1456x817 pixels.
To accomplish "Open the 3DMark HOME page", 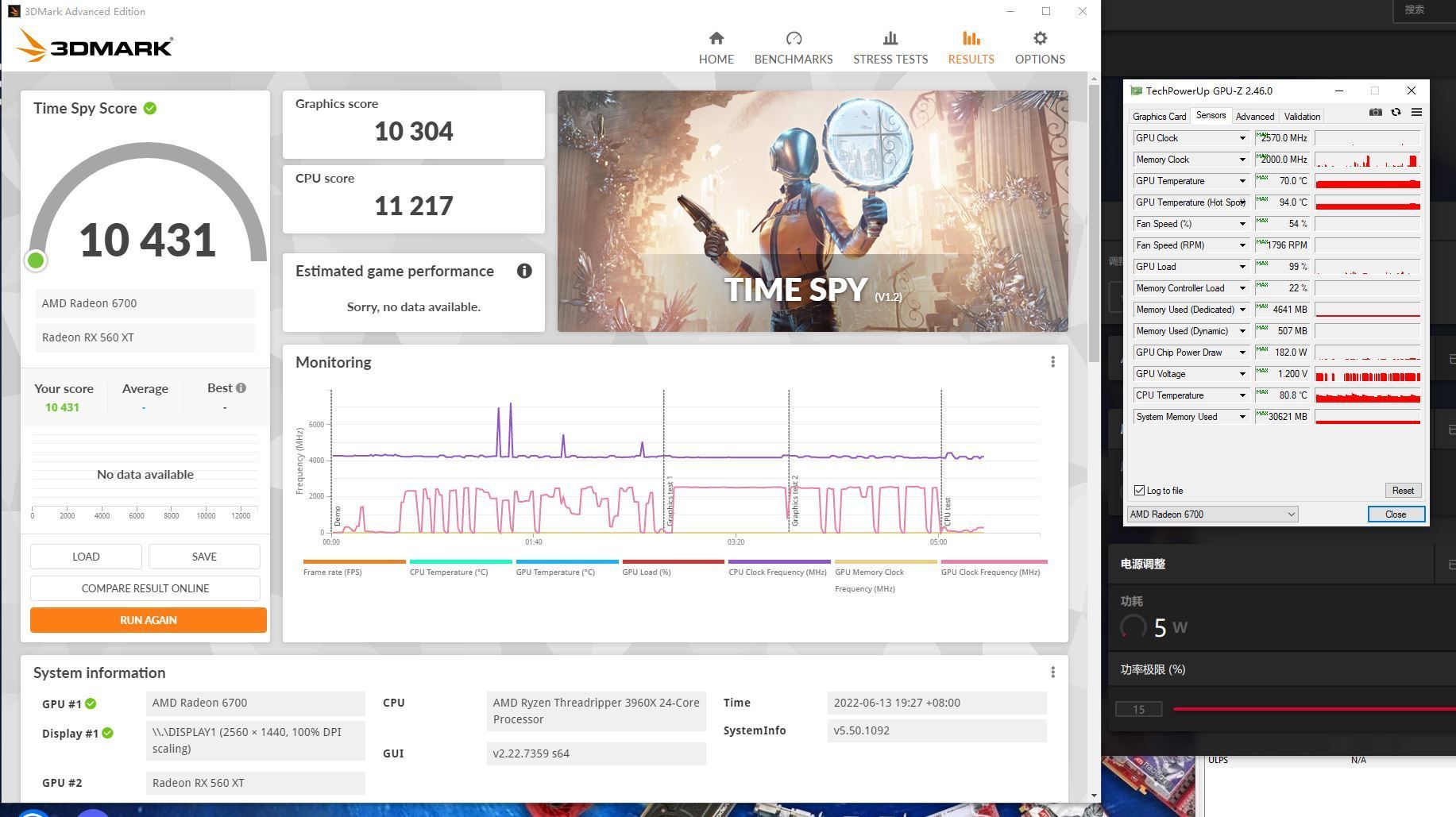I will coord(716,48).
